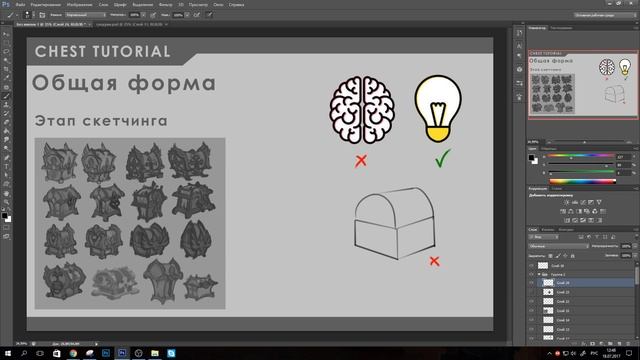Select the Zoom tool

point(6,202)
